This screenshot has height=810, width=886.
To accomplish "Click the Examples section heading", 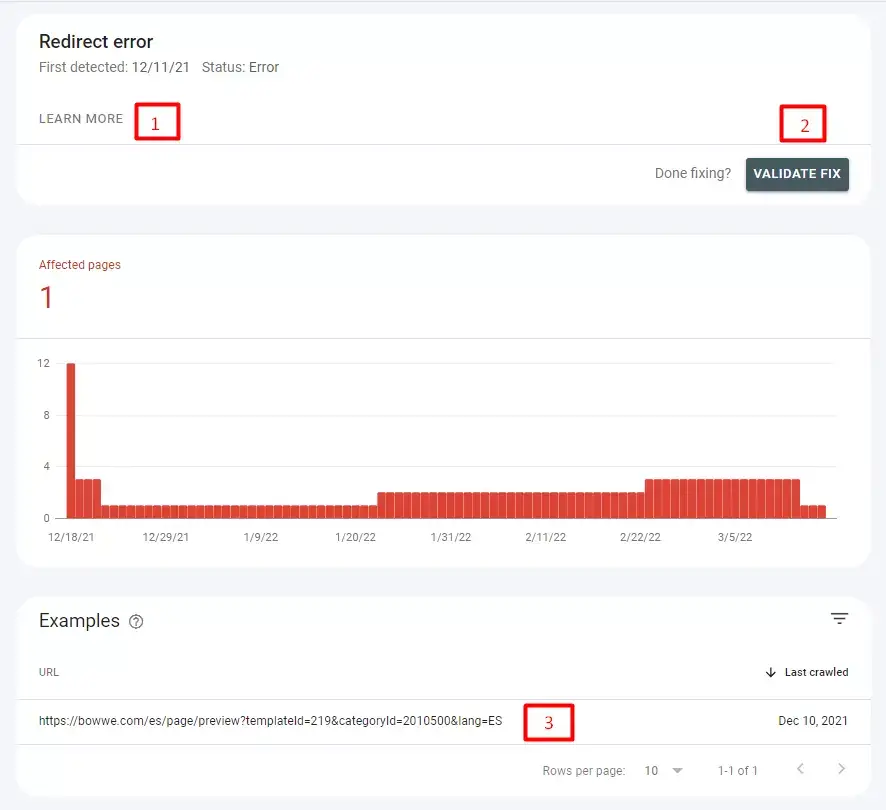I will pos(79,621).
